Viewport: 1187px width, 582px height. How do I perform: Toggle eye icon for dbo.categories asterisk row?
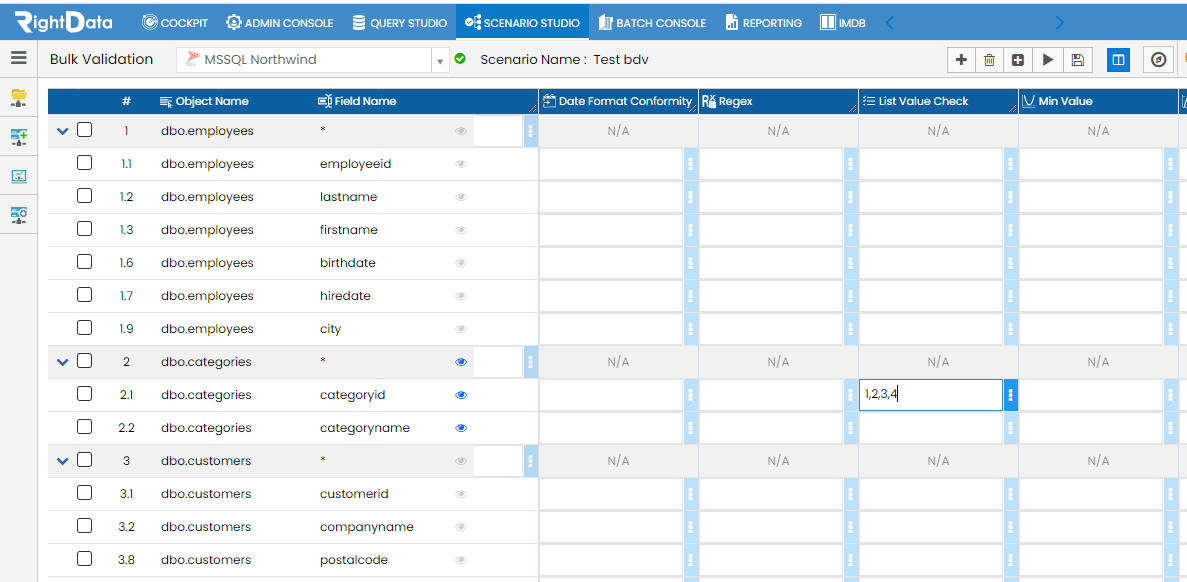tap(461, 362)
